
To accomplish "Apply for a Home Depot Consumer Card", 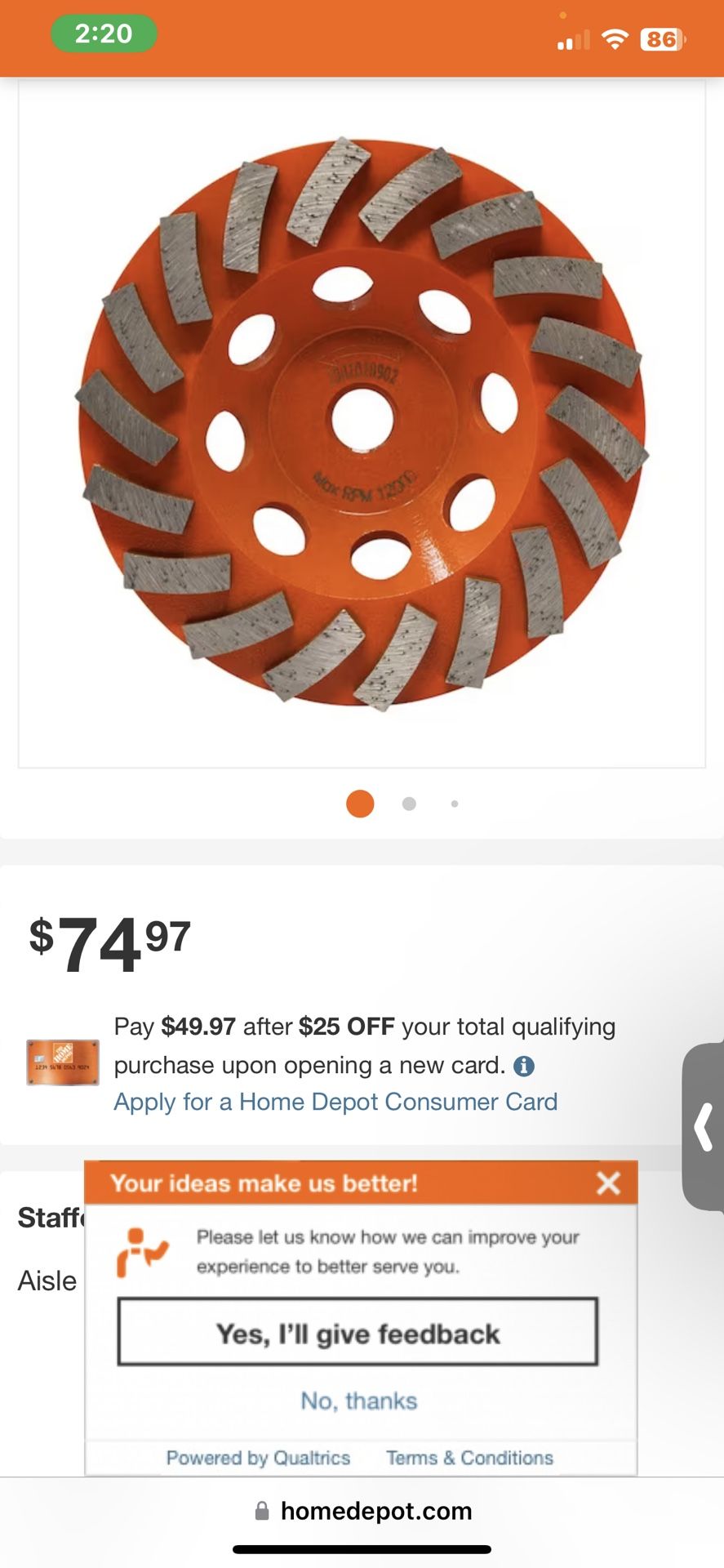I will tap(335, 1102).
